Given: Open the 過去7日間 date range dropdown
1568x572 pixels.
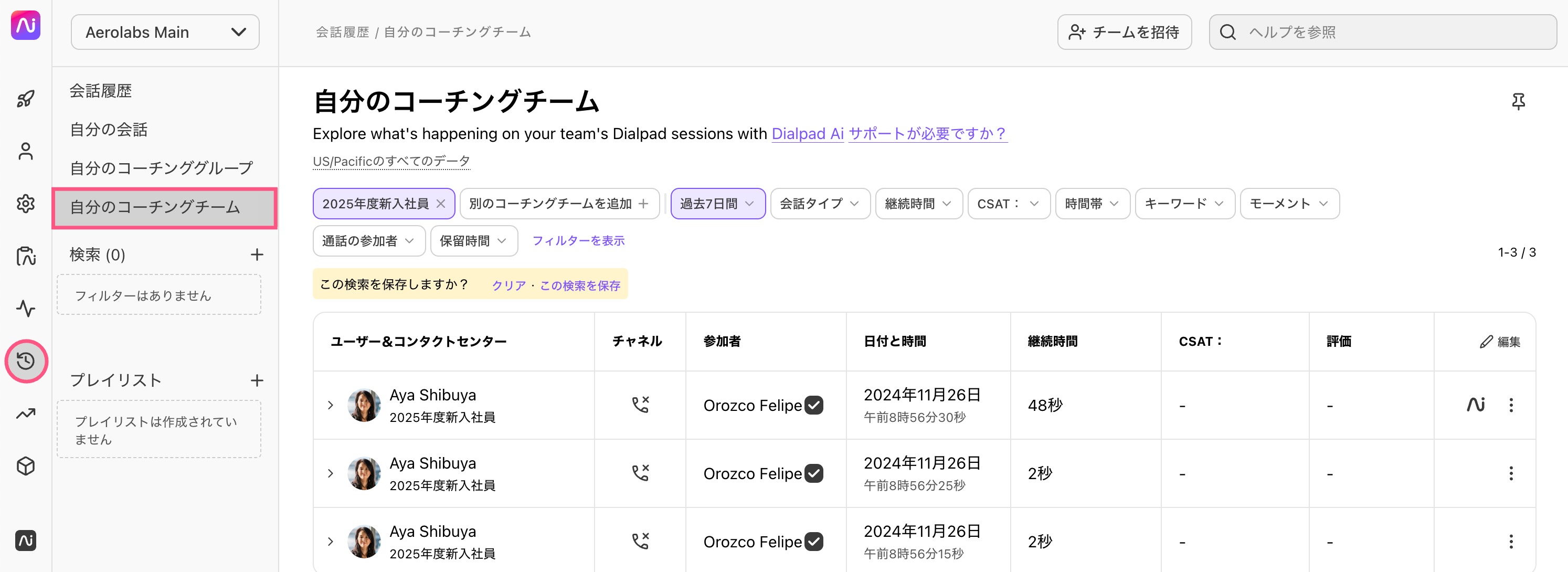Looking at the screenshot, I should (718, 204).
